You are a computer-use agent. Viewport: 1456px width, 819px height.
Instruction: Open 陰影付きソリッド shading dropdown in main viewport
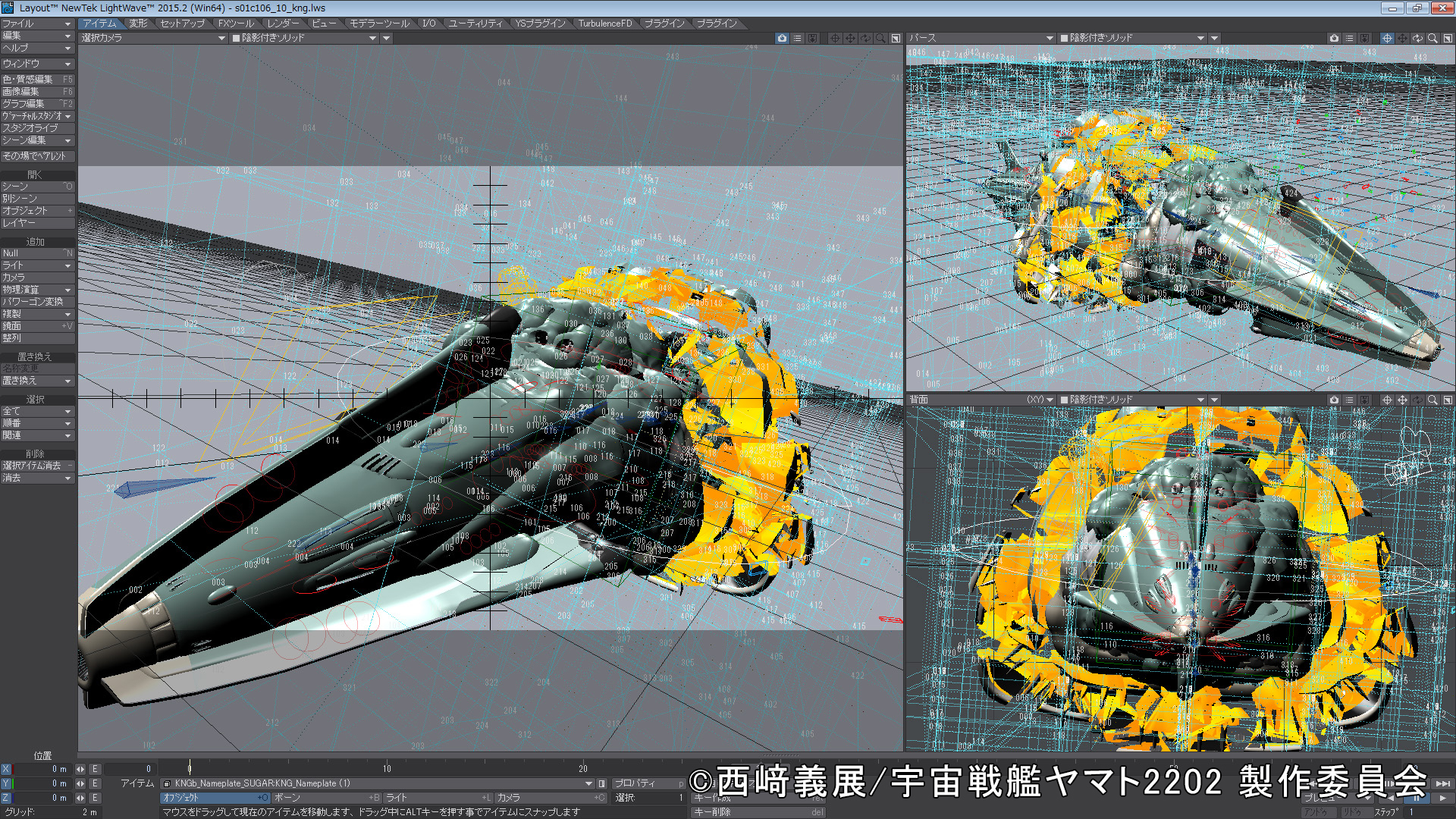coord(304,38)
